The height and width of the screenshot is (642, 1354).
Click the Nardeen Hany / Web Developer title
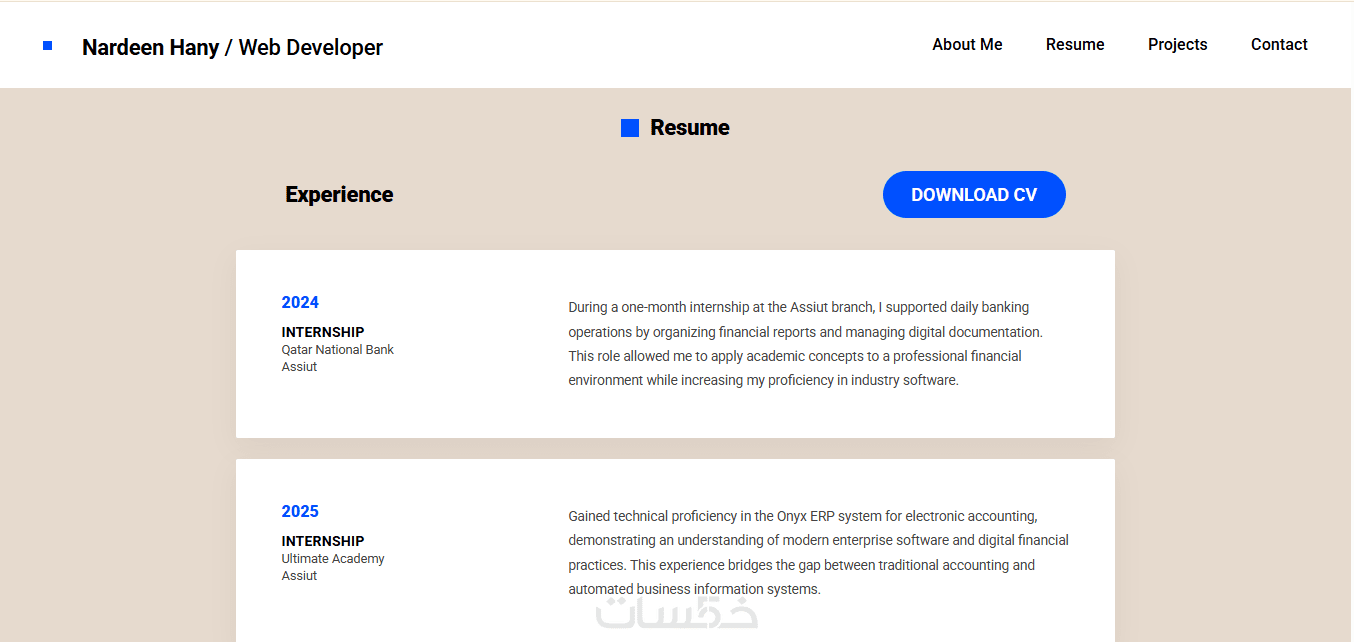tap(232, 47)
